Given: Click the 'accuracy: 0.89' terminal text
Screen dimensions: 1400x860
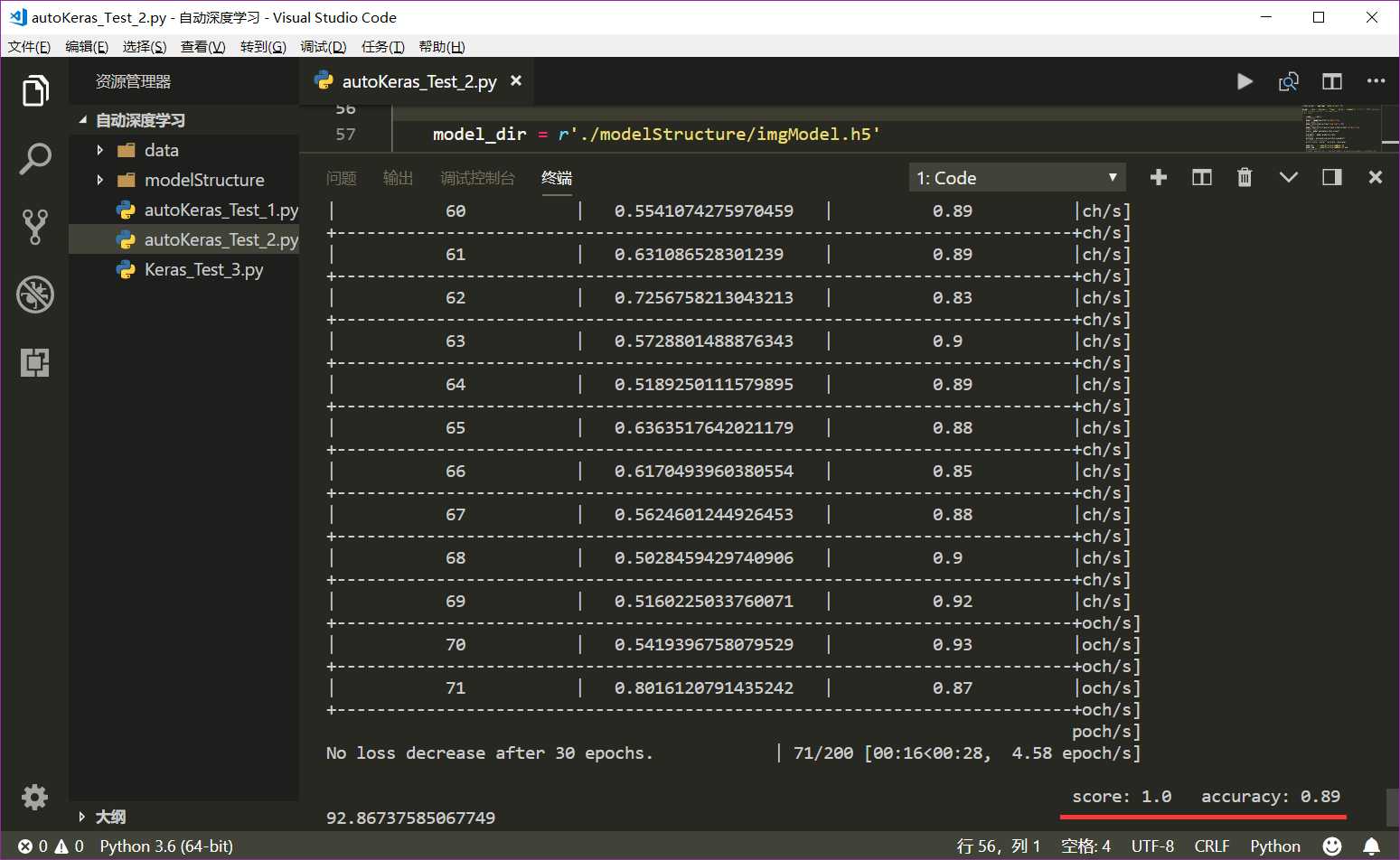Looking at the screenshot, I should tap(1270, 796).
